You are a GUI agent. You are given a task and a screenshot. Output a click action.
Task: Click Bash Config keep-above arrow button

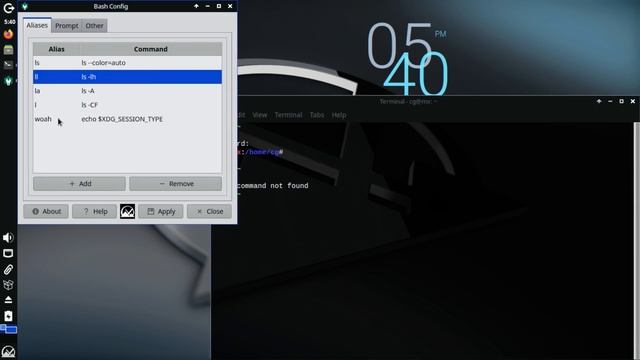pos(196,6)
